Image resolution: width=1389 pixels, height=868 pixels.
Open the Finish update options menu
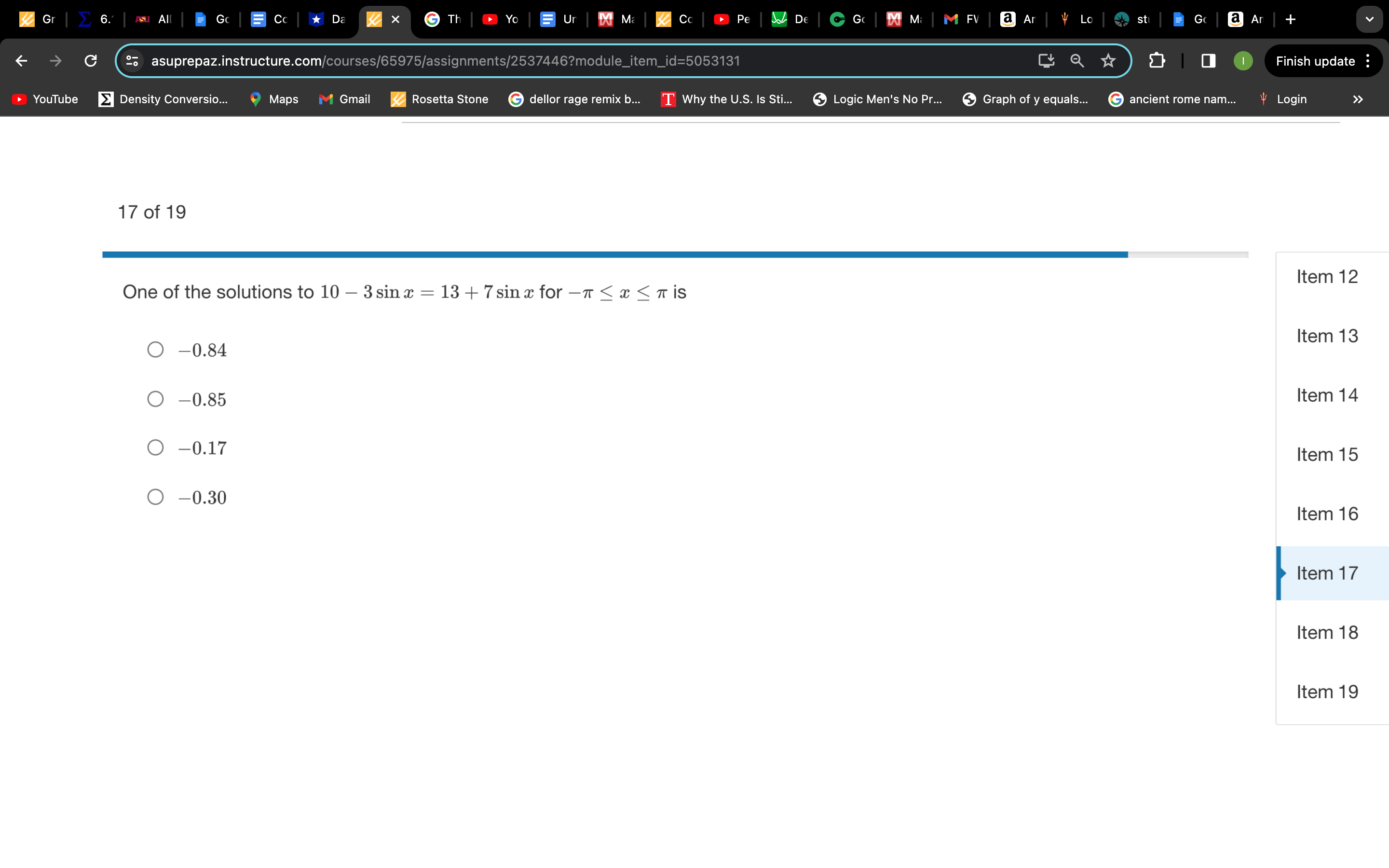(1368, 60)
